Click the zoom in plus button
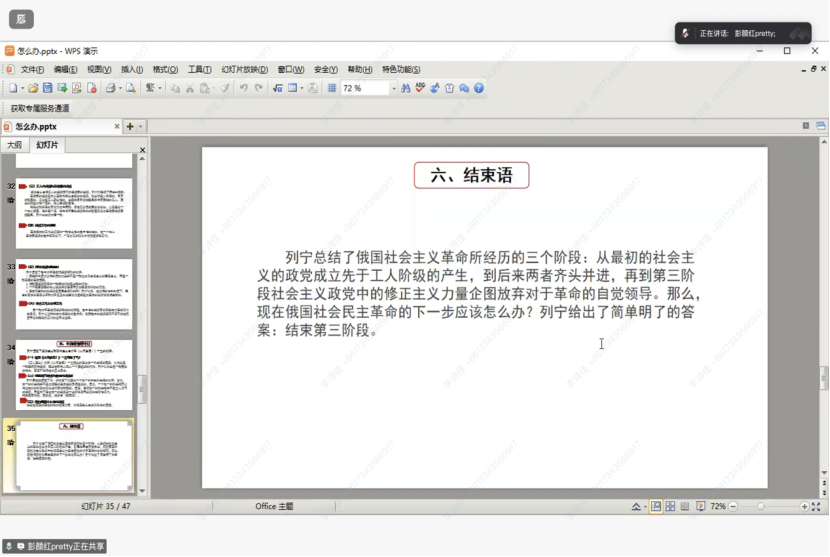Viewport: 830px width, 557px height. click(x=805, y=507)
